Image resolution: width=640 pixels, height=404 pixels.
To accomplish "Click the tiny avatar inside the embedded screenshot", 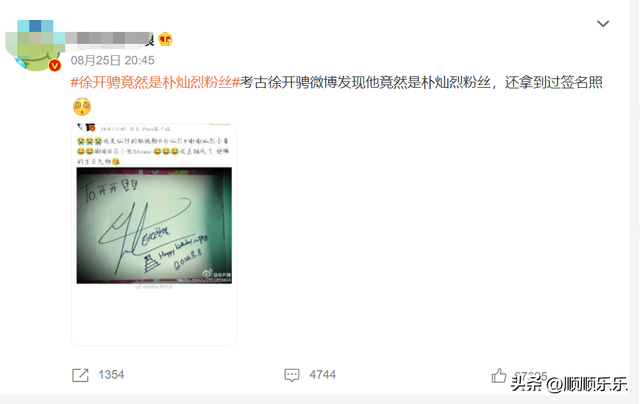I will (x=87, y=128).
